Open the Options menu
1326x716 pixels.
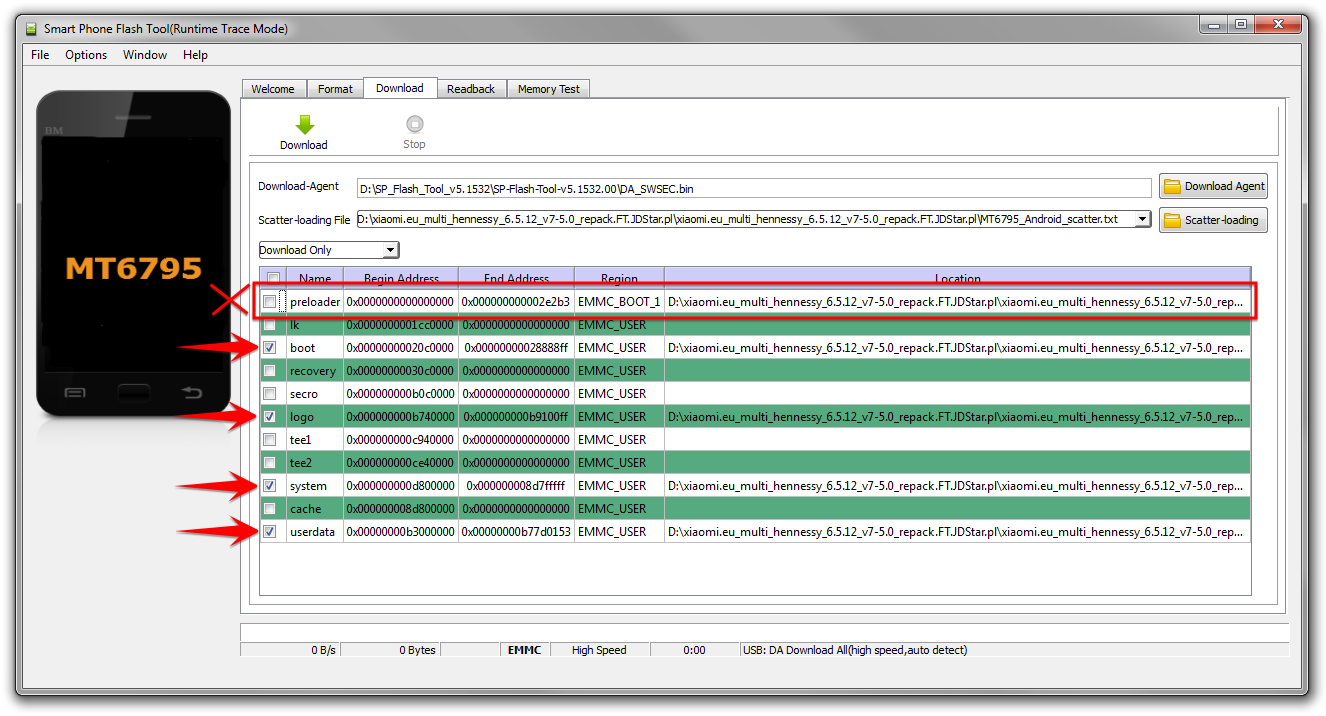86,55
